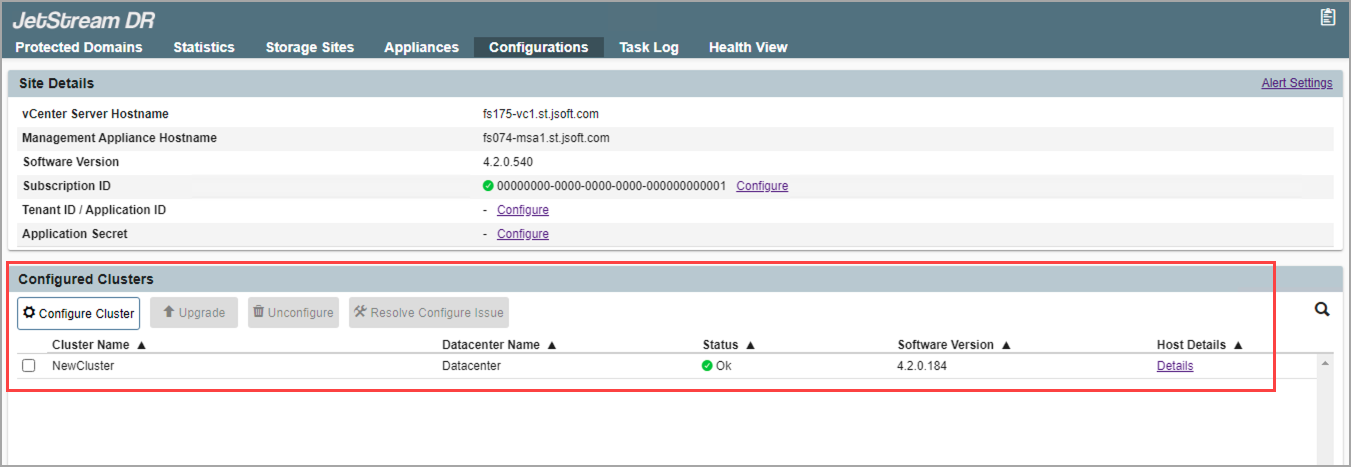Viewport: 1351px width, 467px height.
Task: Sort by Software Version column arrow
Action: [1006, 345]
